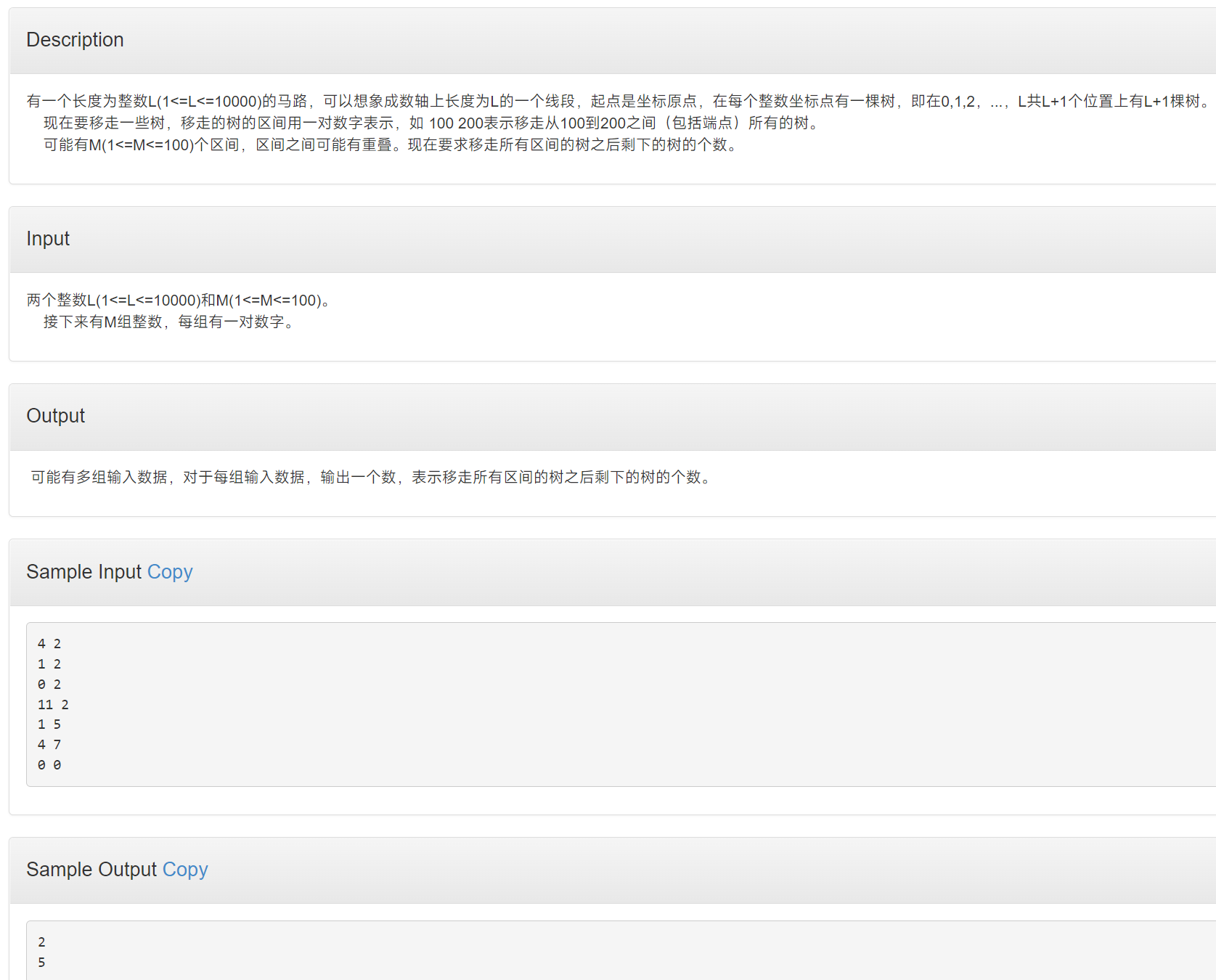The height and width of the screenshot is (980, 1216).
Task: Click the Description section heading
Action: pyautogui.click(x=75, y=40)
